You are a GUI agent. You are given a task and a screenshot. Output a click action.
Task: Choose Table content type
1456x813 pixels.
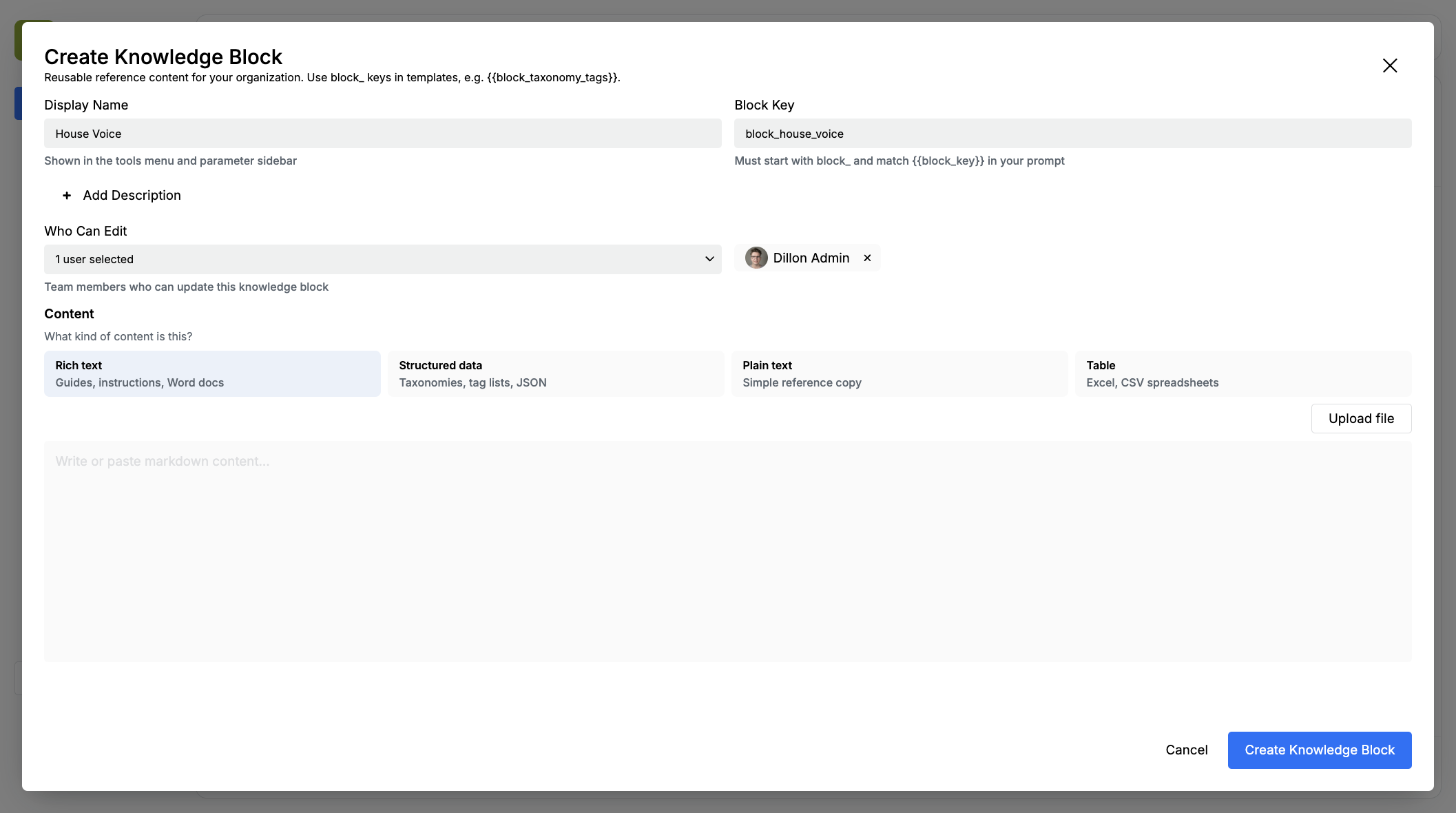coord(1243,373)
